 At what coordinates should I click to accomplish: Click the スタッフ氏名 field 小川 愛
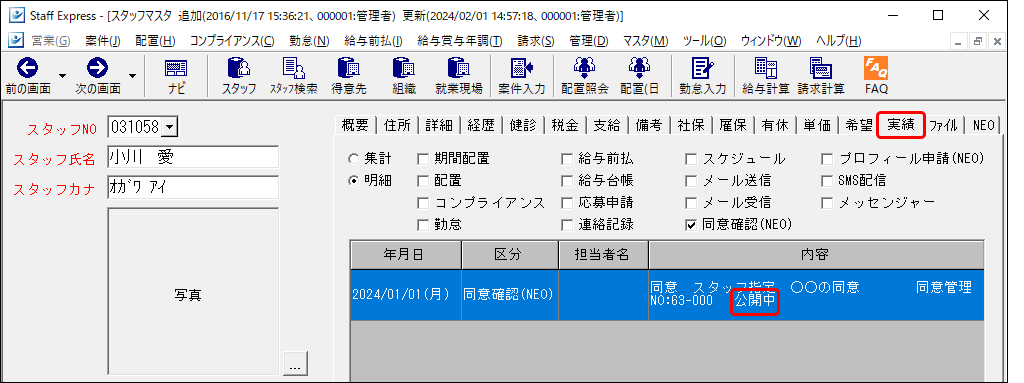[x=193, y=157]
